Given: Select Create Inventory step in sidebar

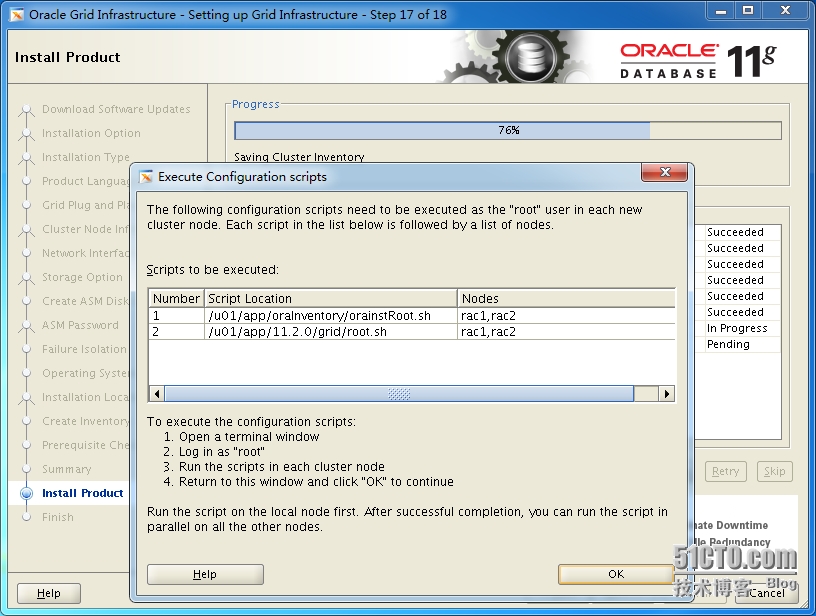Looking at the screenshot, I should 85,421.
